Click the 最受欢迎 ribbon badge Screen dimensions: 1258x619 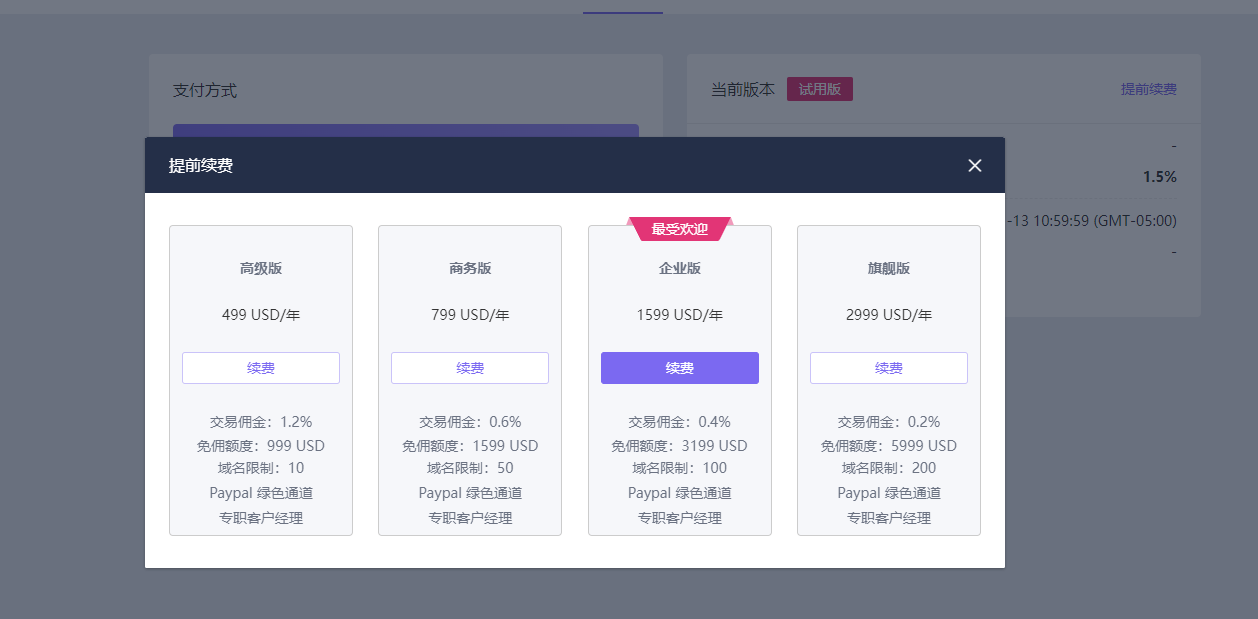[680, 229]
